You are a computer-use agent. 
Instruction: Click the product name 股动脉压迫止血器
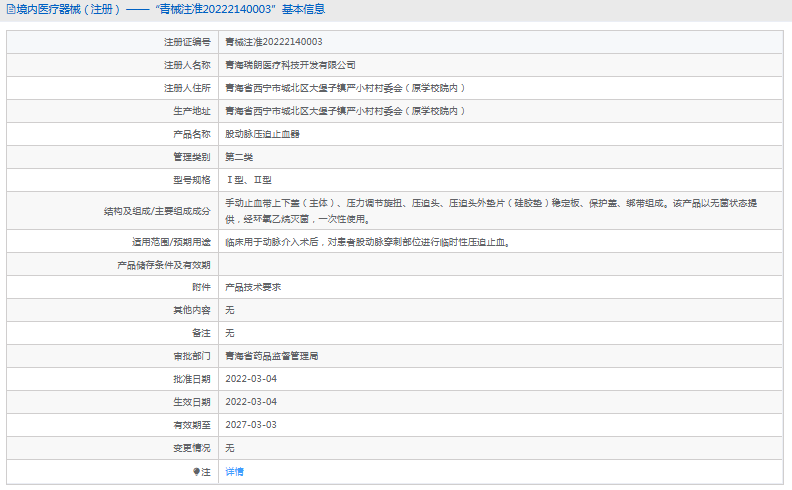click(x=263, y=134)
